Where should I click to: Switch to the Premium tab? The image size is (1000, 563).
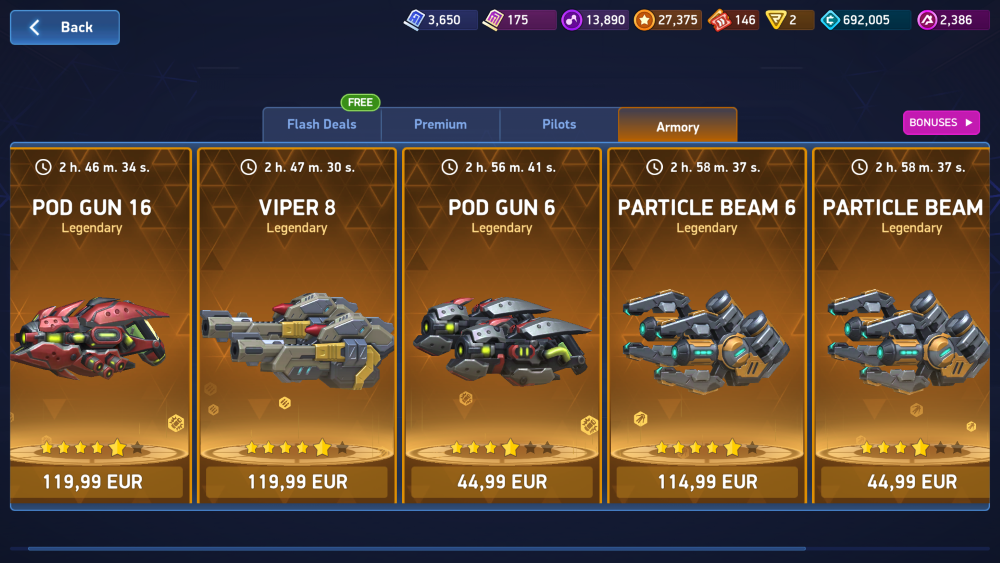click(x=440, y=124)
